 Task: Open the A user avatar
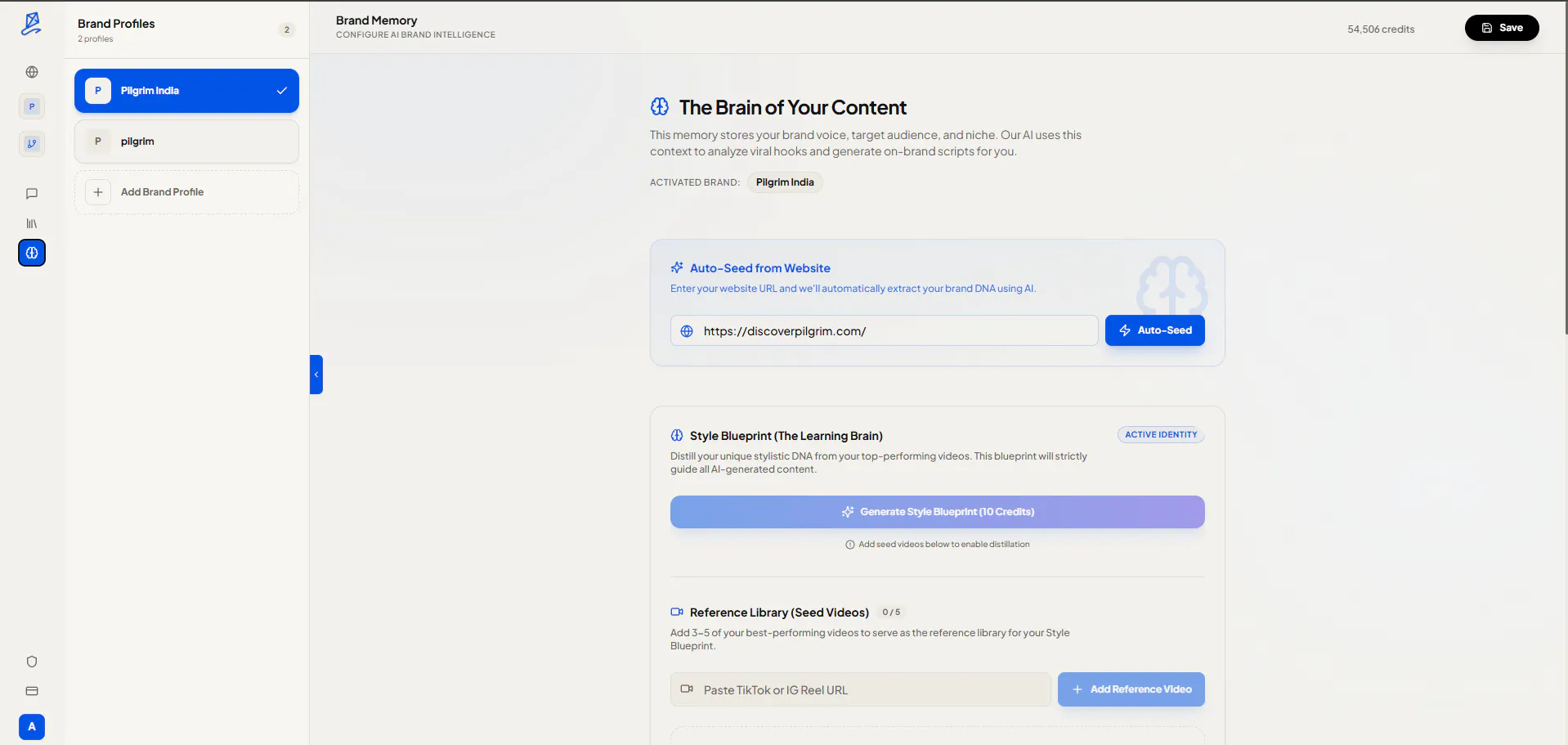point(32,726)
